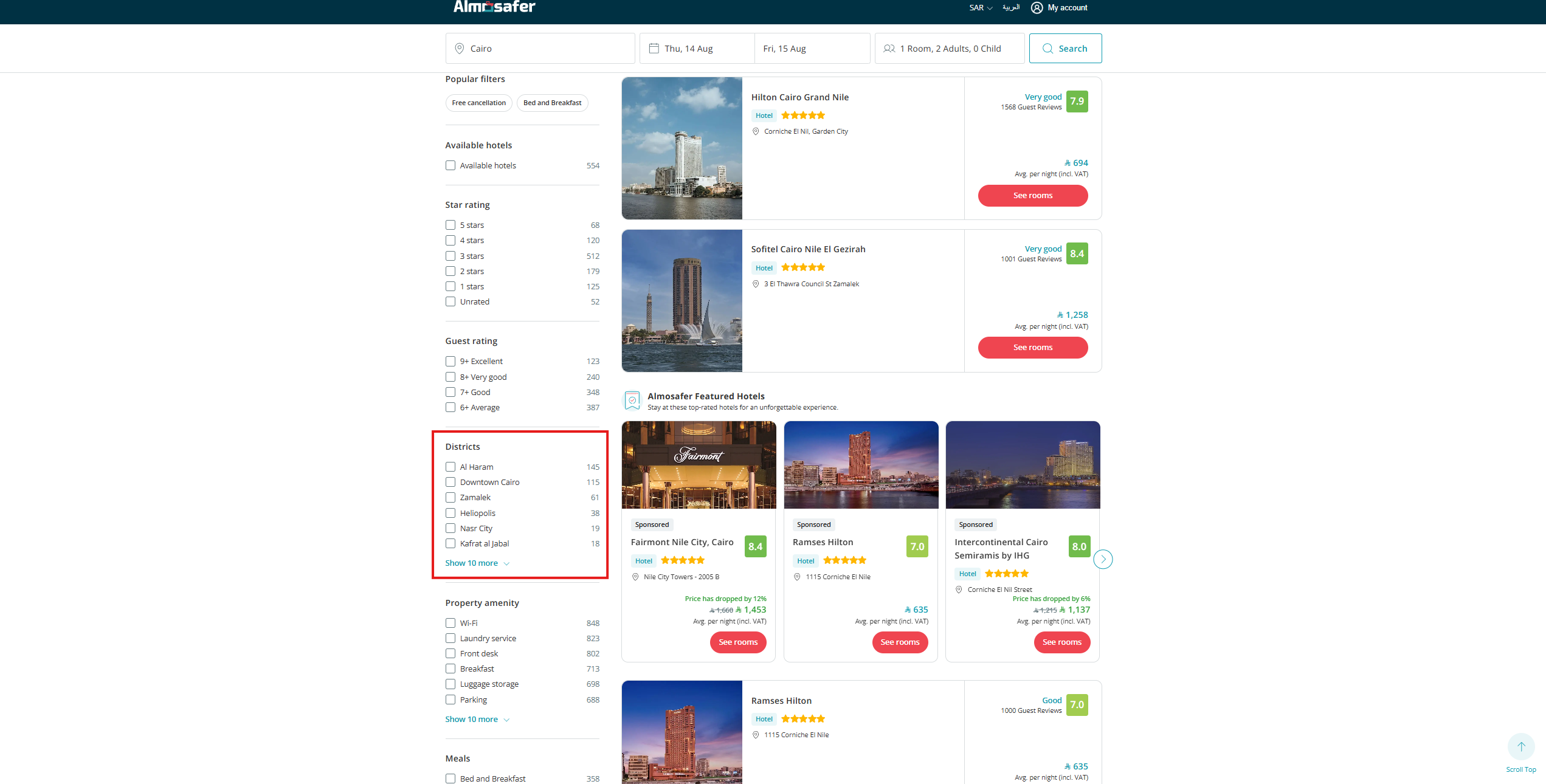Image resolution: width=1546 pixels, height=784 pixels.
Task: Click the location pin icon in destination field
Action: click(x=460, y=49)
